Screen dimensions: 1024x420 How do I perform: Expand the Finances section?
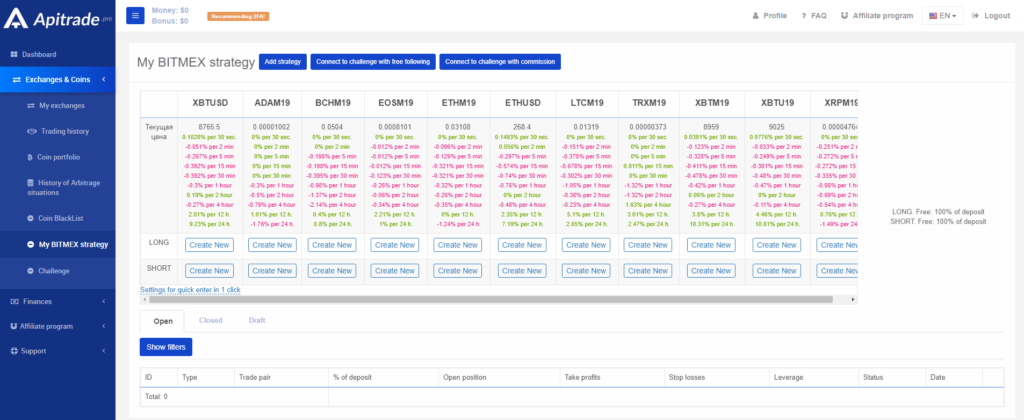coord(57,301)
